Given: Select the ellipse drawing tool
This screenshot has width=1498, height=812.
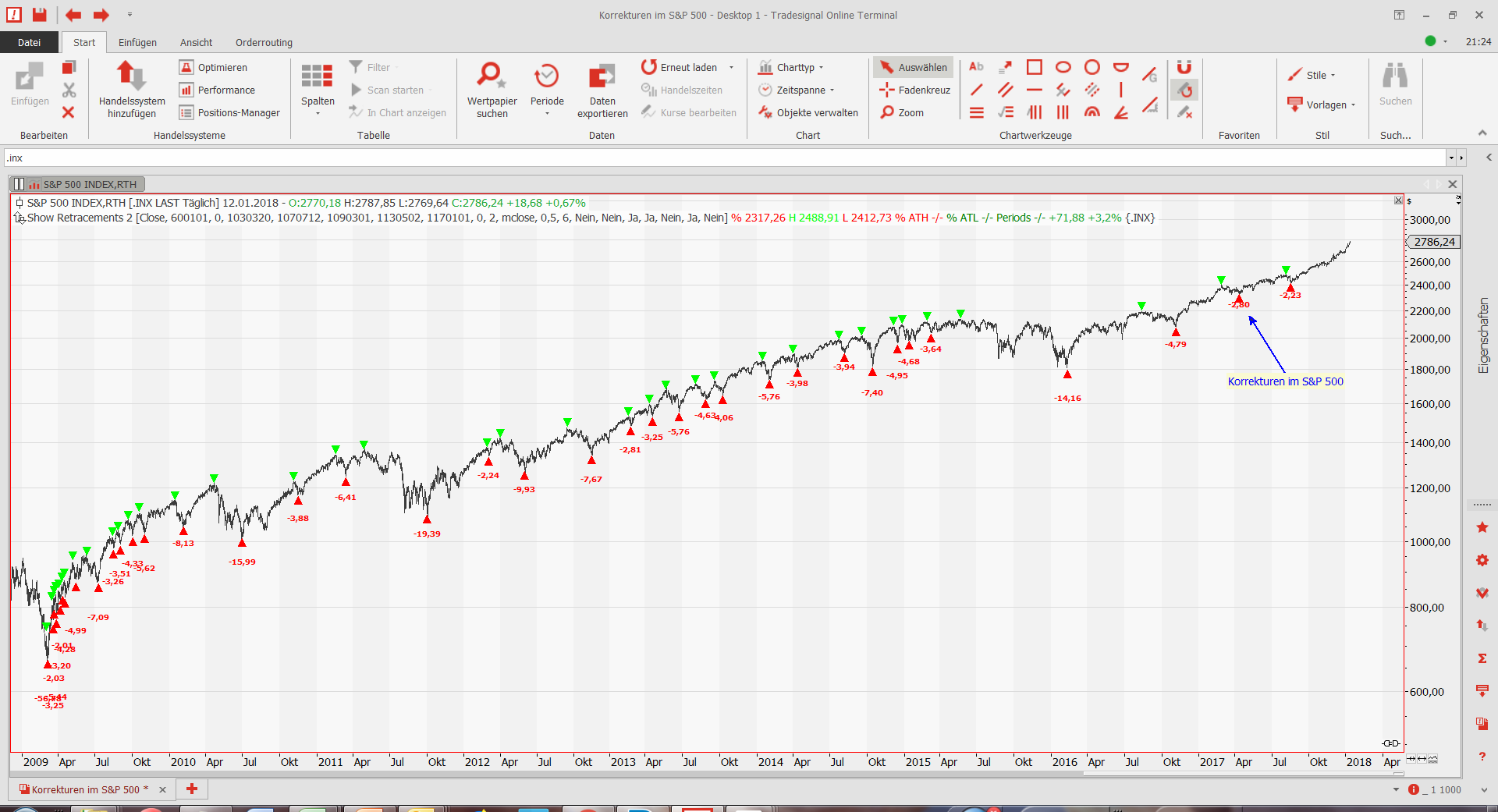Looking at the screenshot, I should coord(1063,67).
